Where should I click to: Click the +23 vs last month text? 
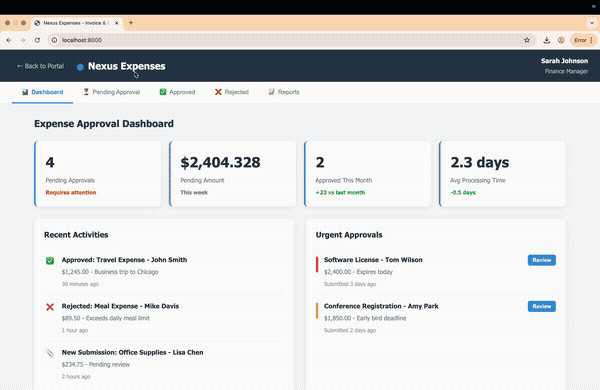tap(340, 193)
